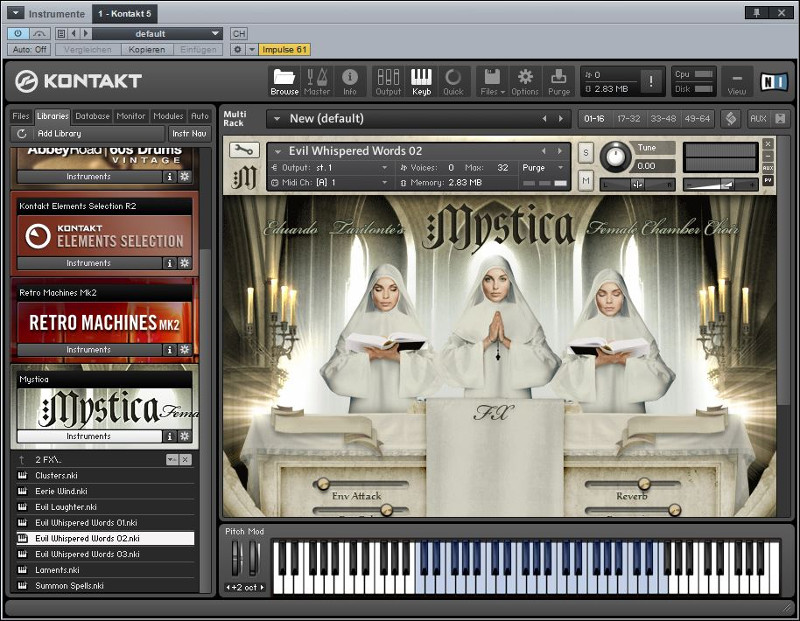Open the Midi Ch dropdown

[330, 183]
